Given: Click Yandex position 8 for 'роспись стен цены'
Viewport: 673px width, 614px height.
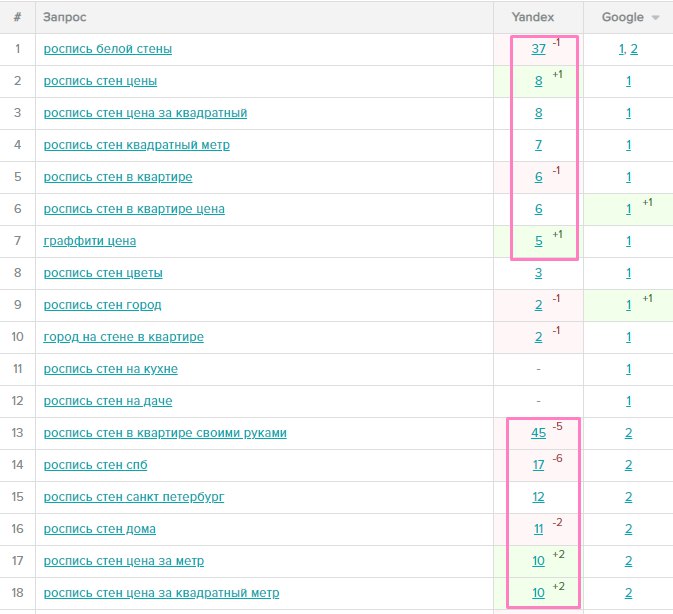Looking at the screenshot, I should [539, 81].
